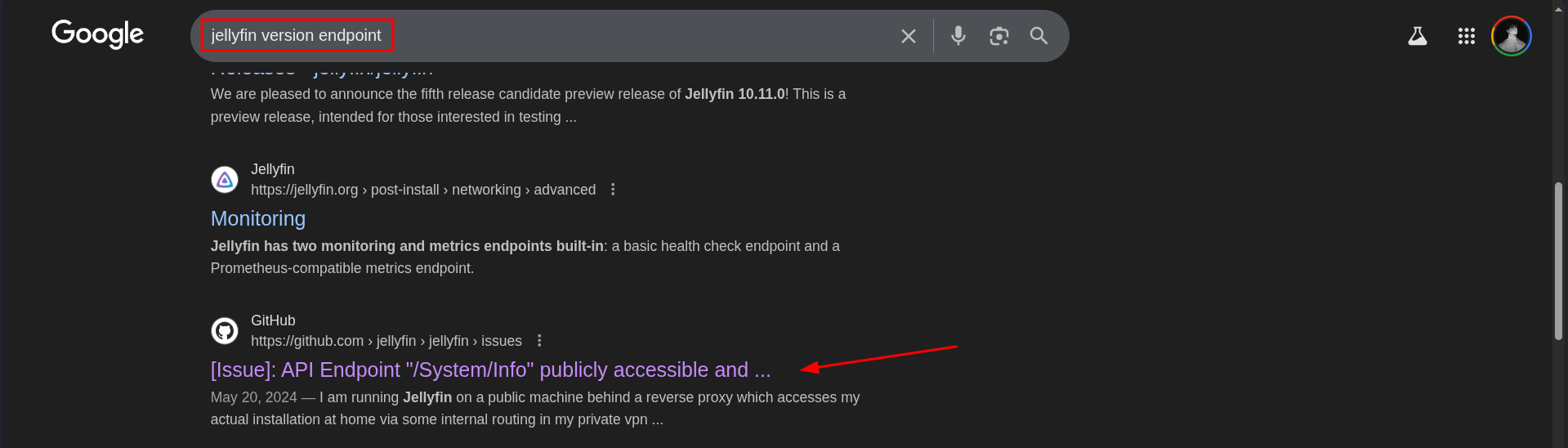This screenshot has width=1568, height=448.
Task: Start voice search with microphone icon
Action: point(958,36)
